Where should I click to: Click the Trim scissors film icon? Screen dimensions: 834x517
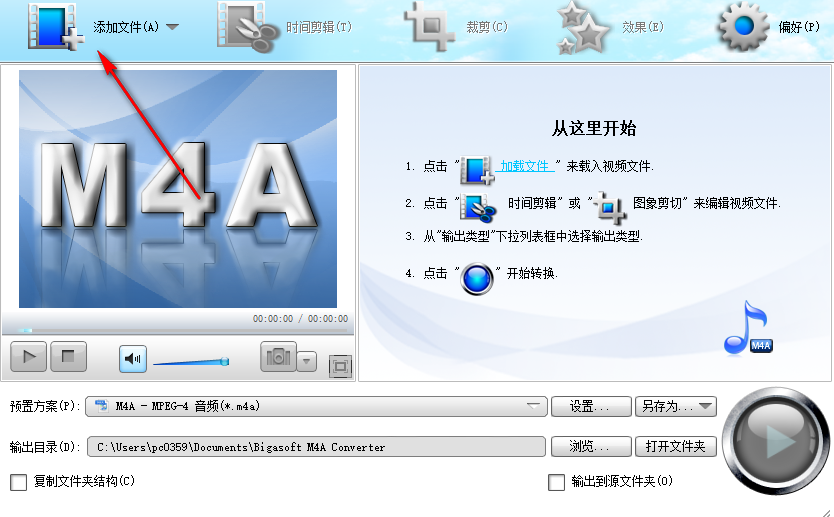(248, 27)
